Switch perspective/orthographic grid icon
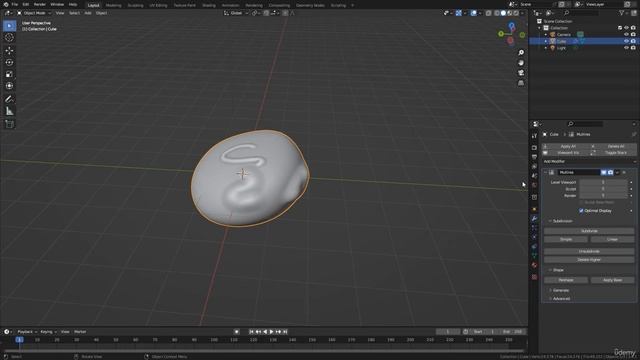640x360 pixels. 521,83
